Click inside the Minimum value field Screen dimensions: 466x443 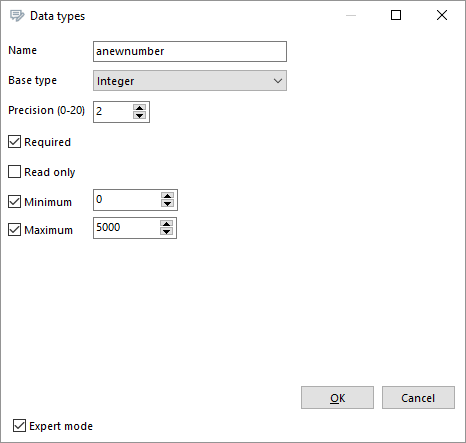click(127, 200)
